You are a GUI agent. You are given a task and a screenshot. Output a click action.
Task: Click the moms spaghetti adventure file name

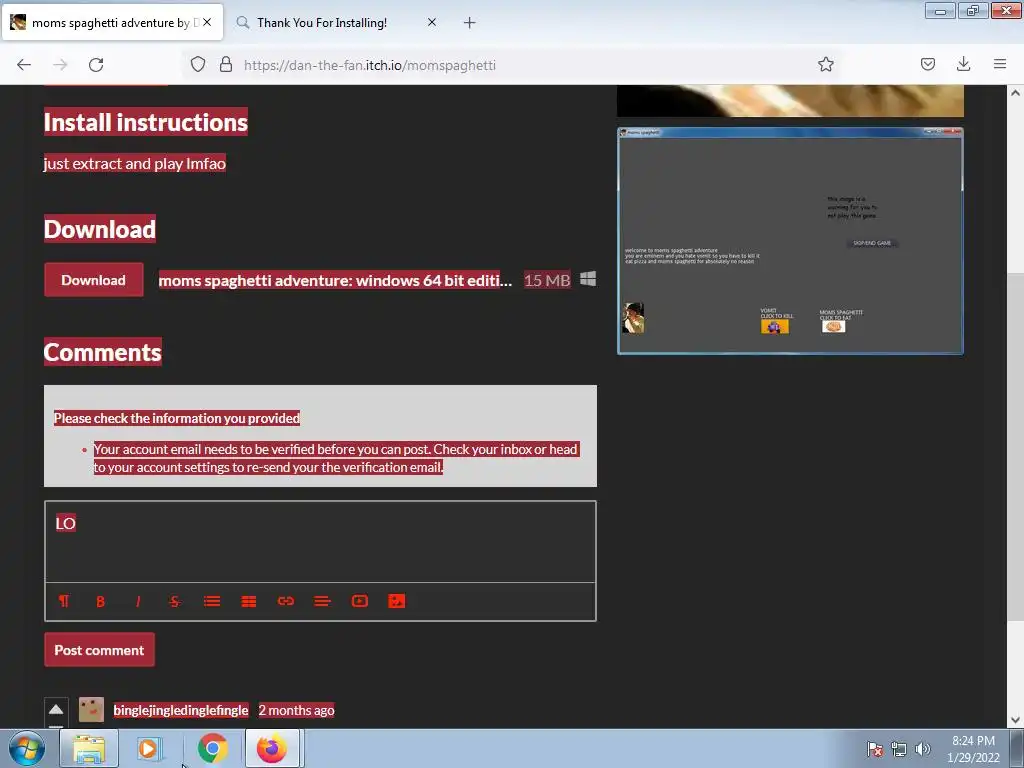click(x=335, y=280)
